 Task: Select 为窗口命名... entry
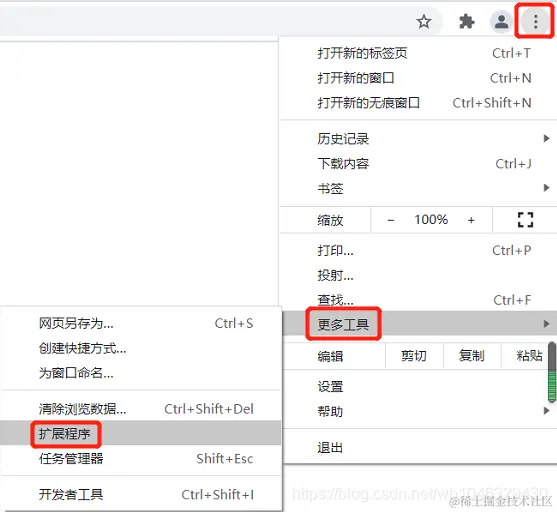point(141,373)
